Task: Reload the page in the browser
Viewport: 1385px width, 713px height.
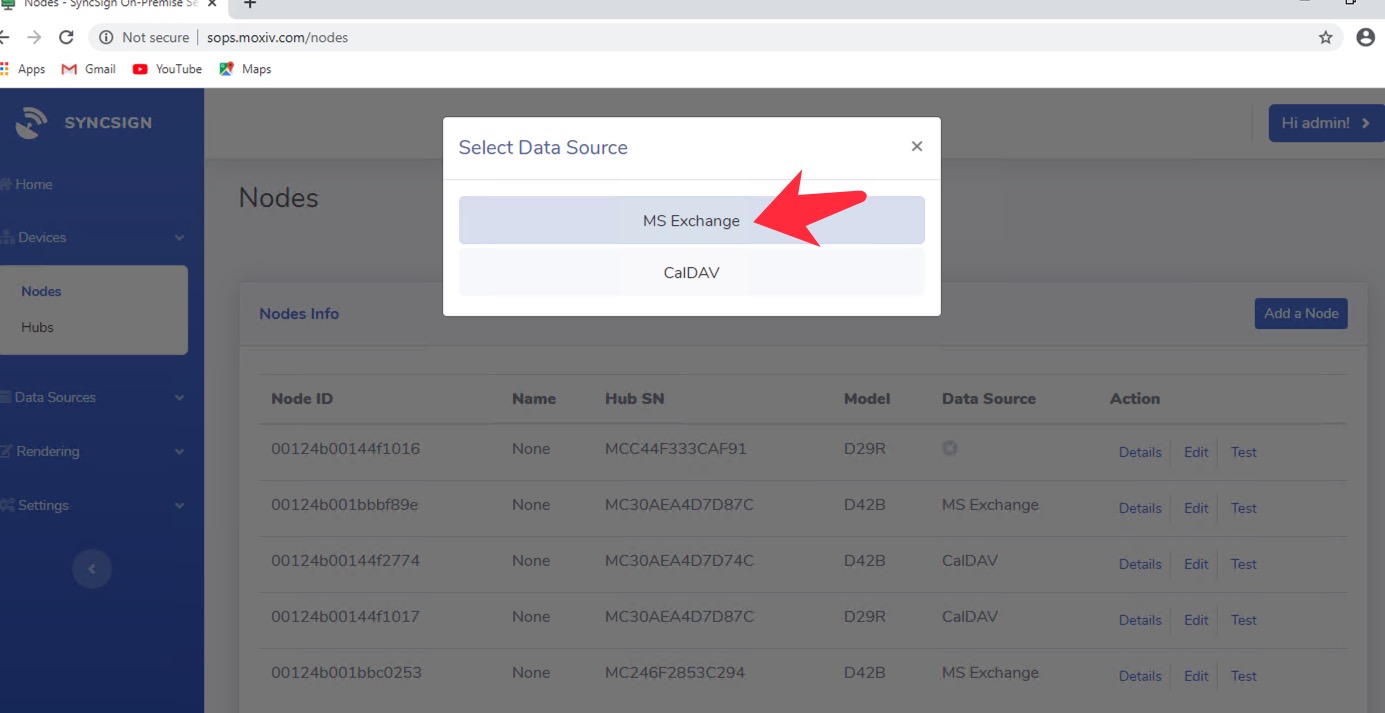Action: [66, 37]
